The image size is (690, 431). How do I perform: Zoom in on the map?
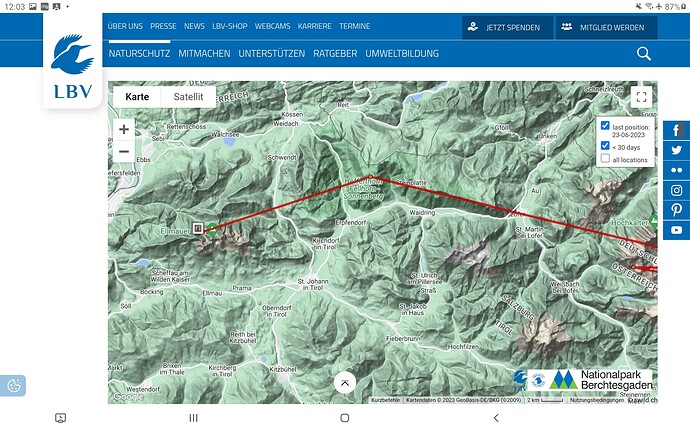124,129
